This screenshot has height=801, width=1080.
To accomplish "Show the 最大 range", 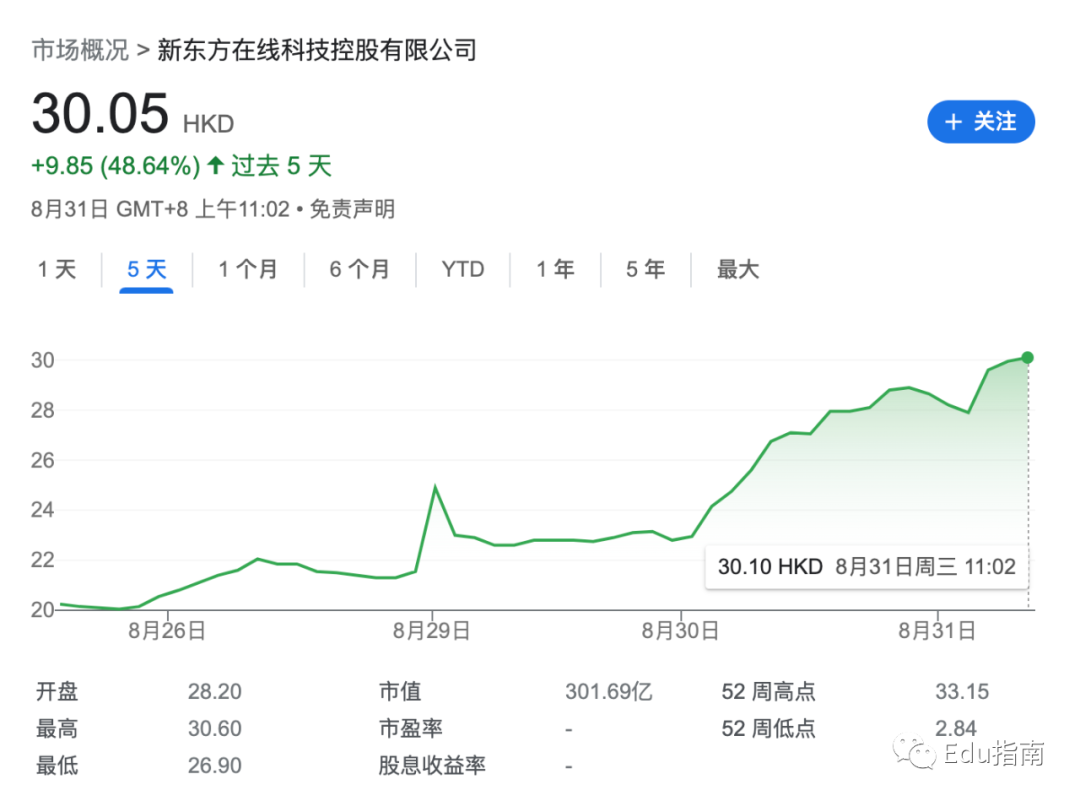I will 738,269.
